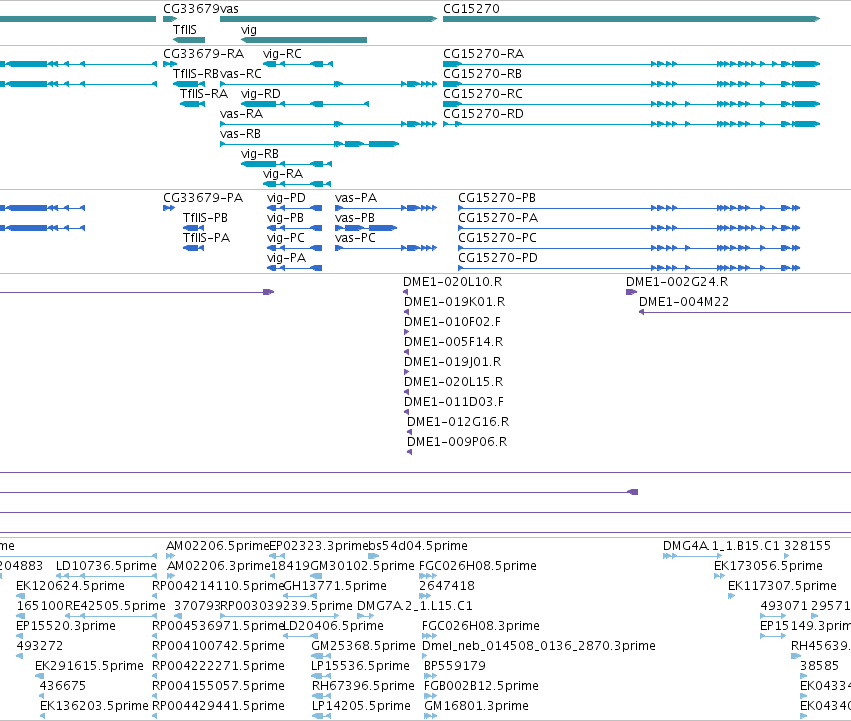Click the RE42505.5prime EST label
The image size is (851, 721).
[115, 606]
